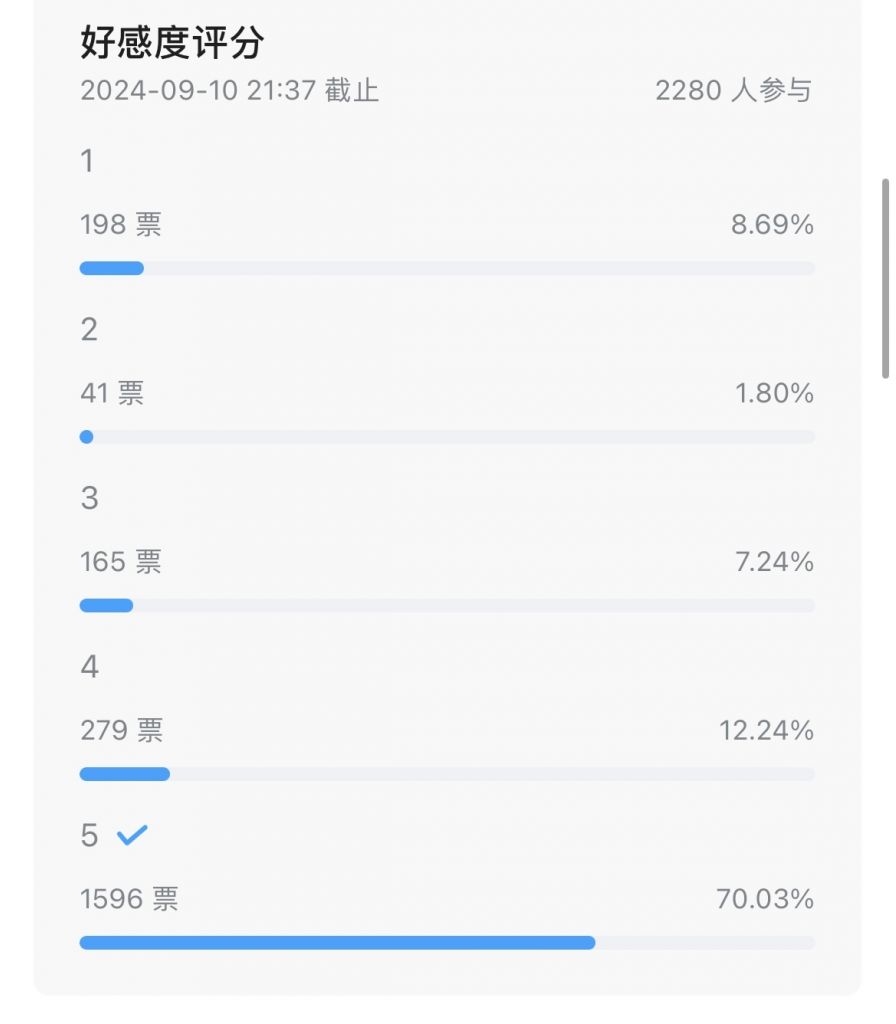Screen dimensions: 896x1024
Task: Tap the 2280 人参与 participant count
Action: (x=733, y=90)
